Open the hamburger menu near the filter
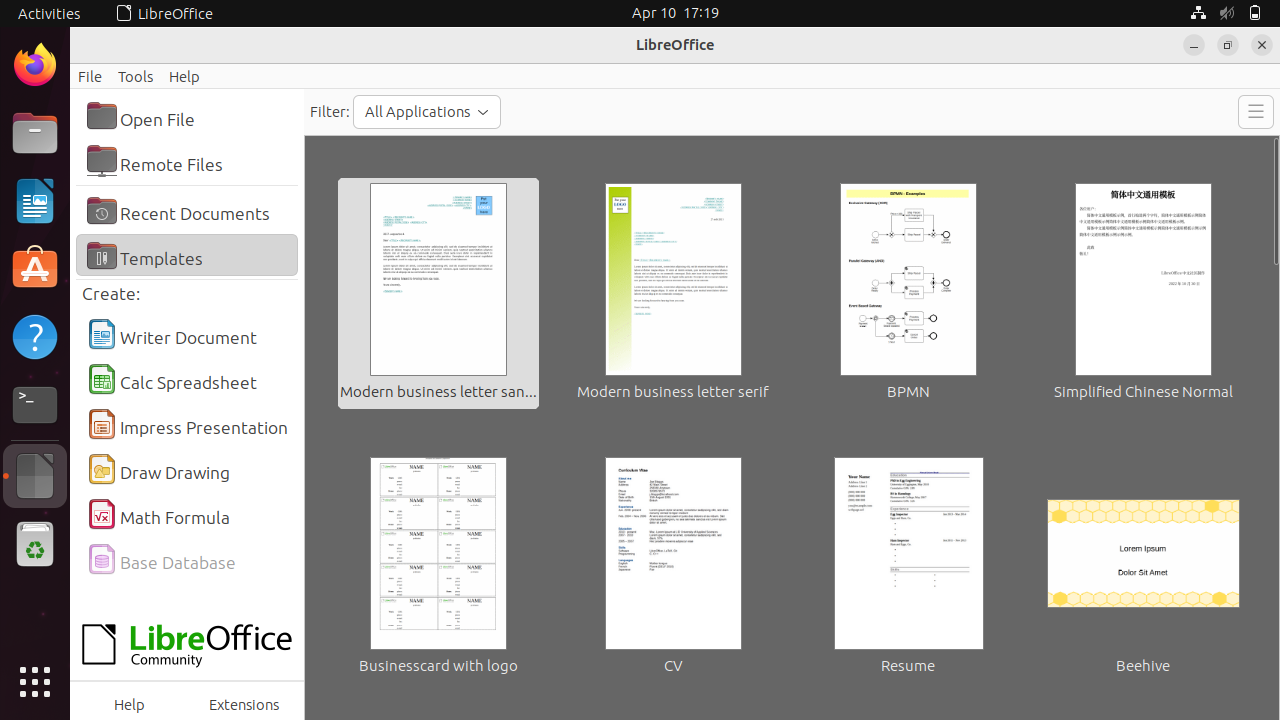This screenshot has height=720, width=1280. coord(1256,112)
